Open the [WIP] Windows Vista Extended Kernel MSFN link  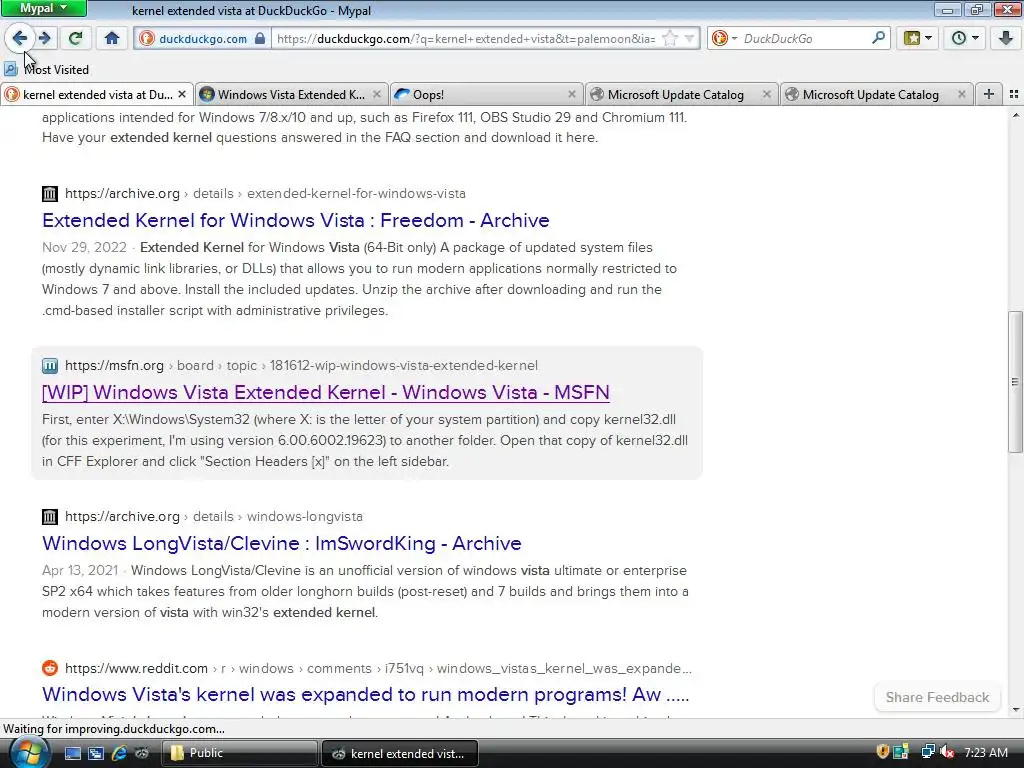325,392
